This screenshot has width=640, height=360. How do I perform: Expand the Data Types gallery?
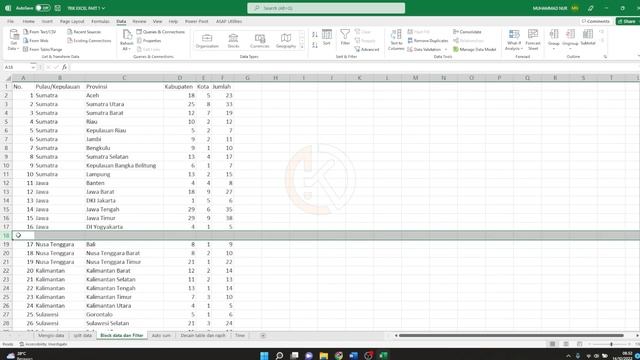coord(302,47)
